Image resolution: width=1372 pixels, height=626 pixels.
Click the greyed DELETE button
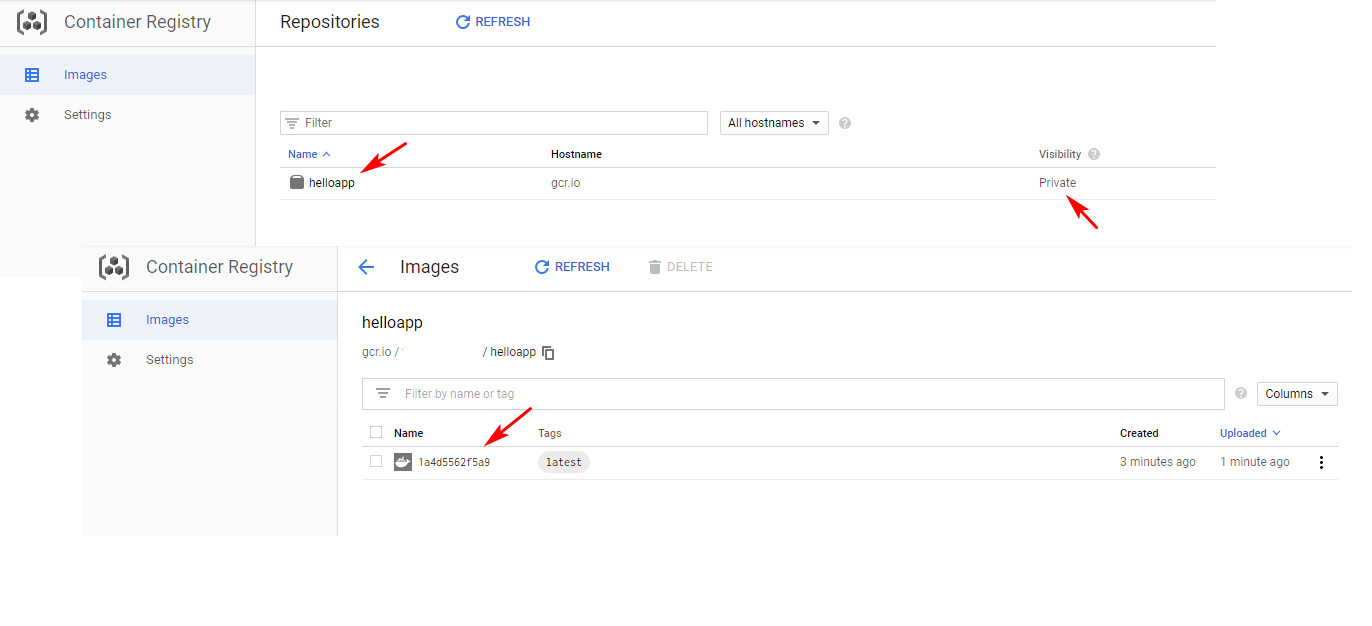680,267
